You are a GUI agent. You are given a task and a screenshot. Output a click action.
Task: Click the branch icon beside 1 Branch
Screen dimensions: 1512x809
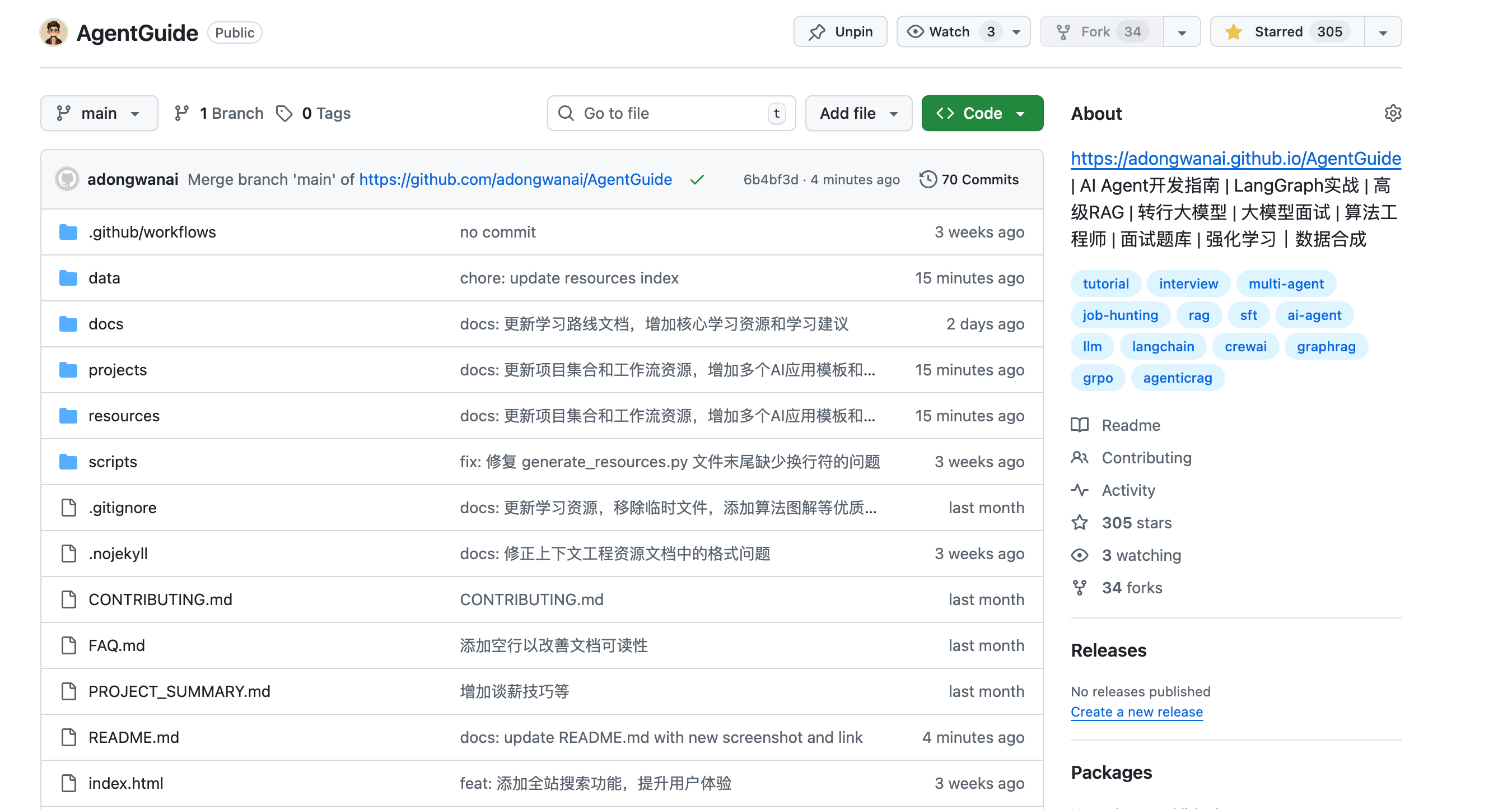point(181,113)
